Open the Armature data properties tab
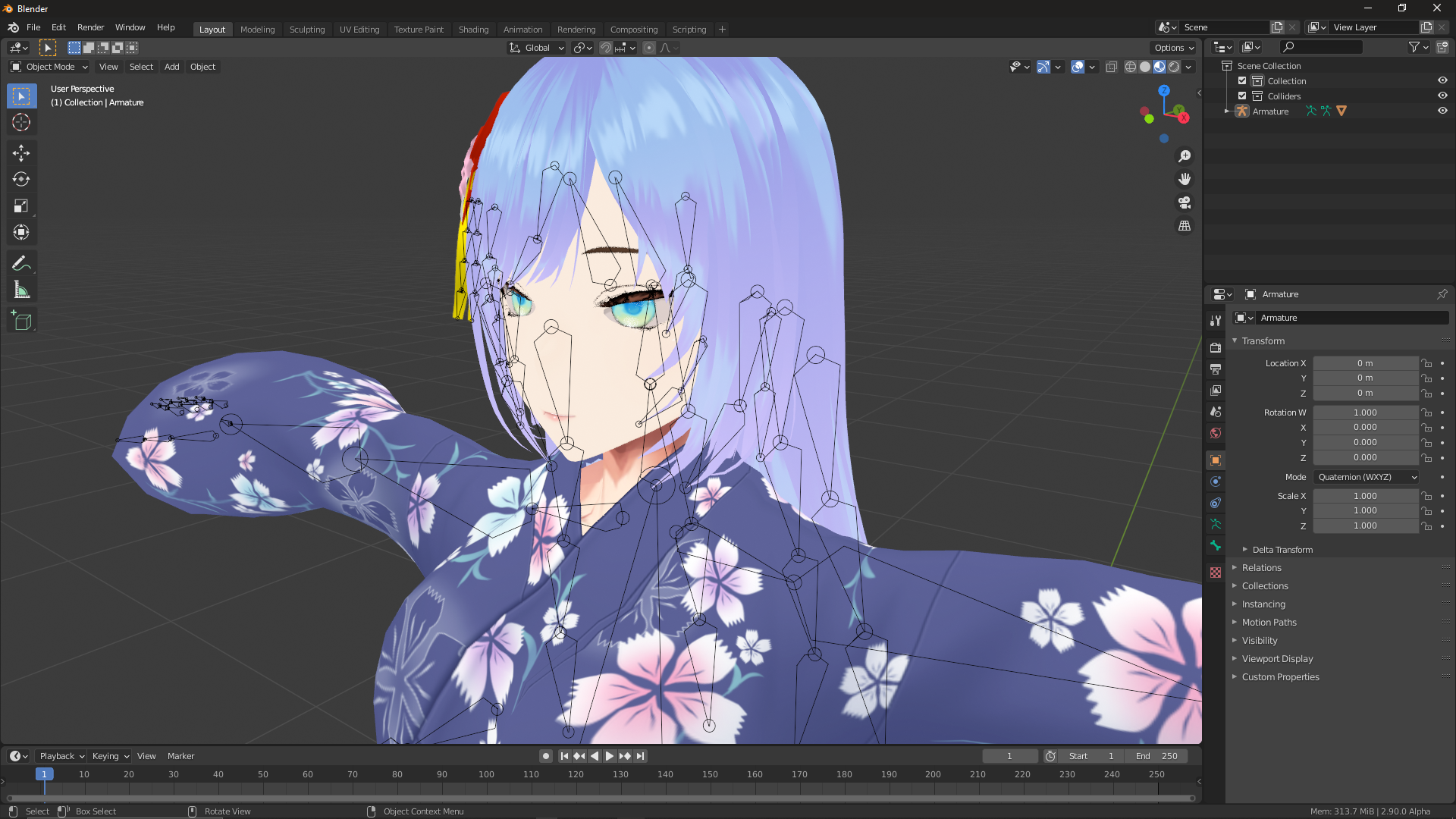The image size is (1456, 819). pos(1216,524)
